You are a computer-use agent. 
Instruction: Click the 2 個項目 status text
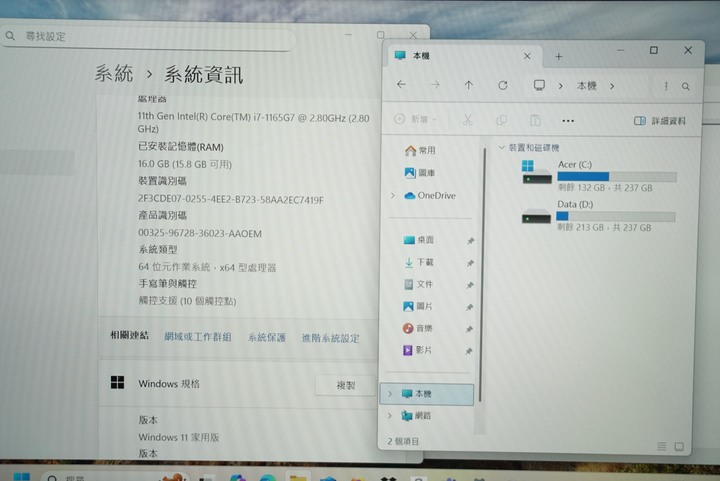(403, 442)
